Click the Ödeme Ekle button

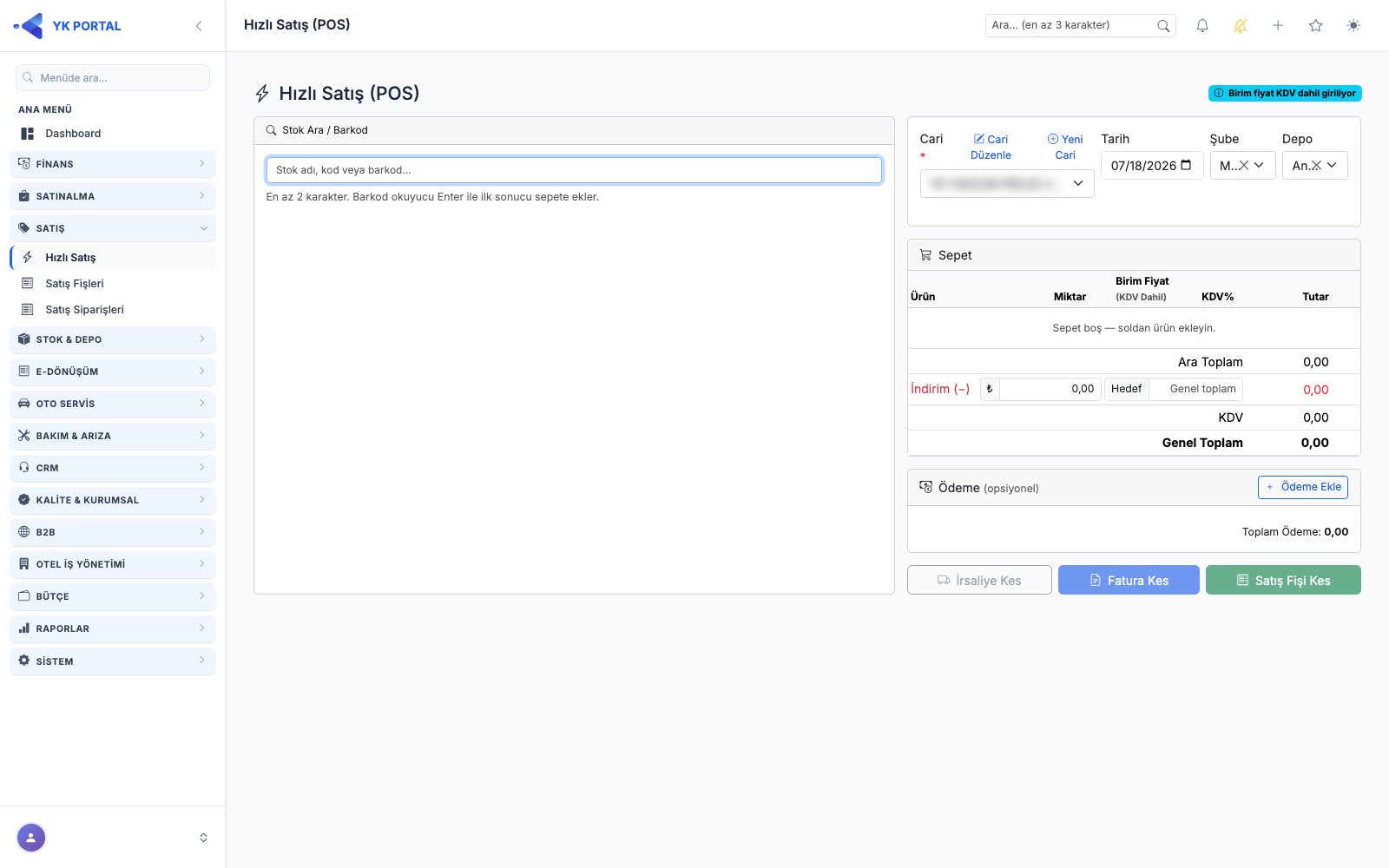point(1303,487)
